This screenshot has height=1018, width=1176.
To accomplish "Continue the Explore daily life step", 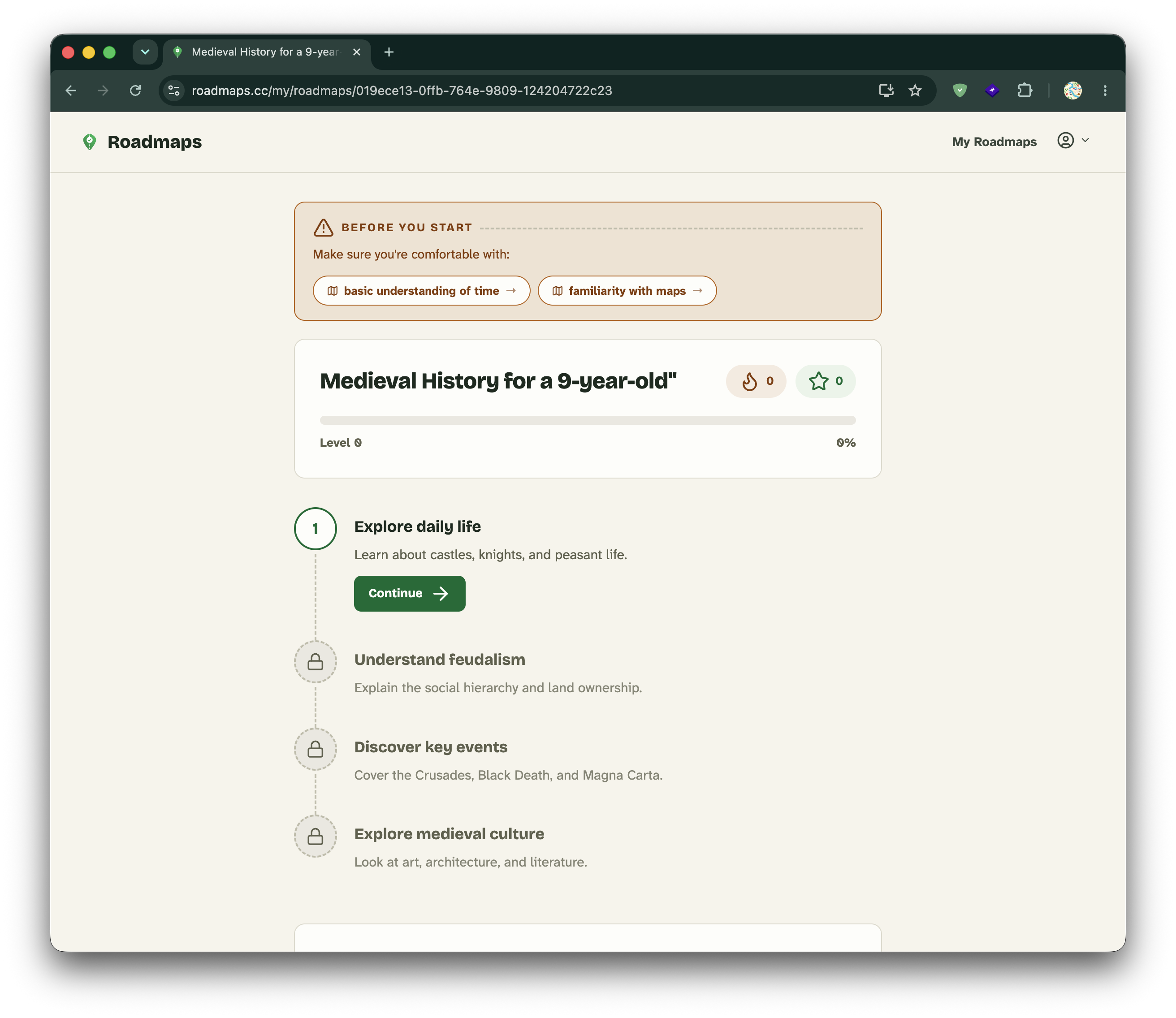I will click(410, 594).
